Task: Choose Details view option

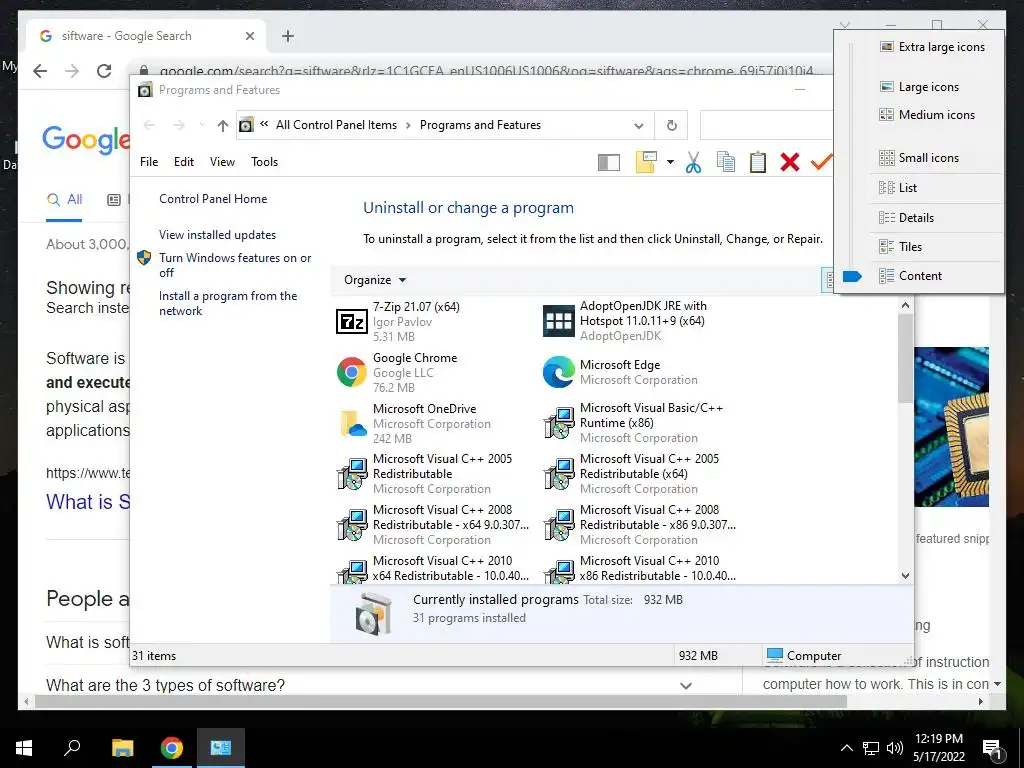Action: pyautogui.click(x=906, y=218)
